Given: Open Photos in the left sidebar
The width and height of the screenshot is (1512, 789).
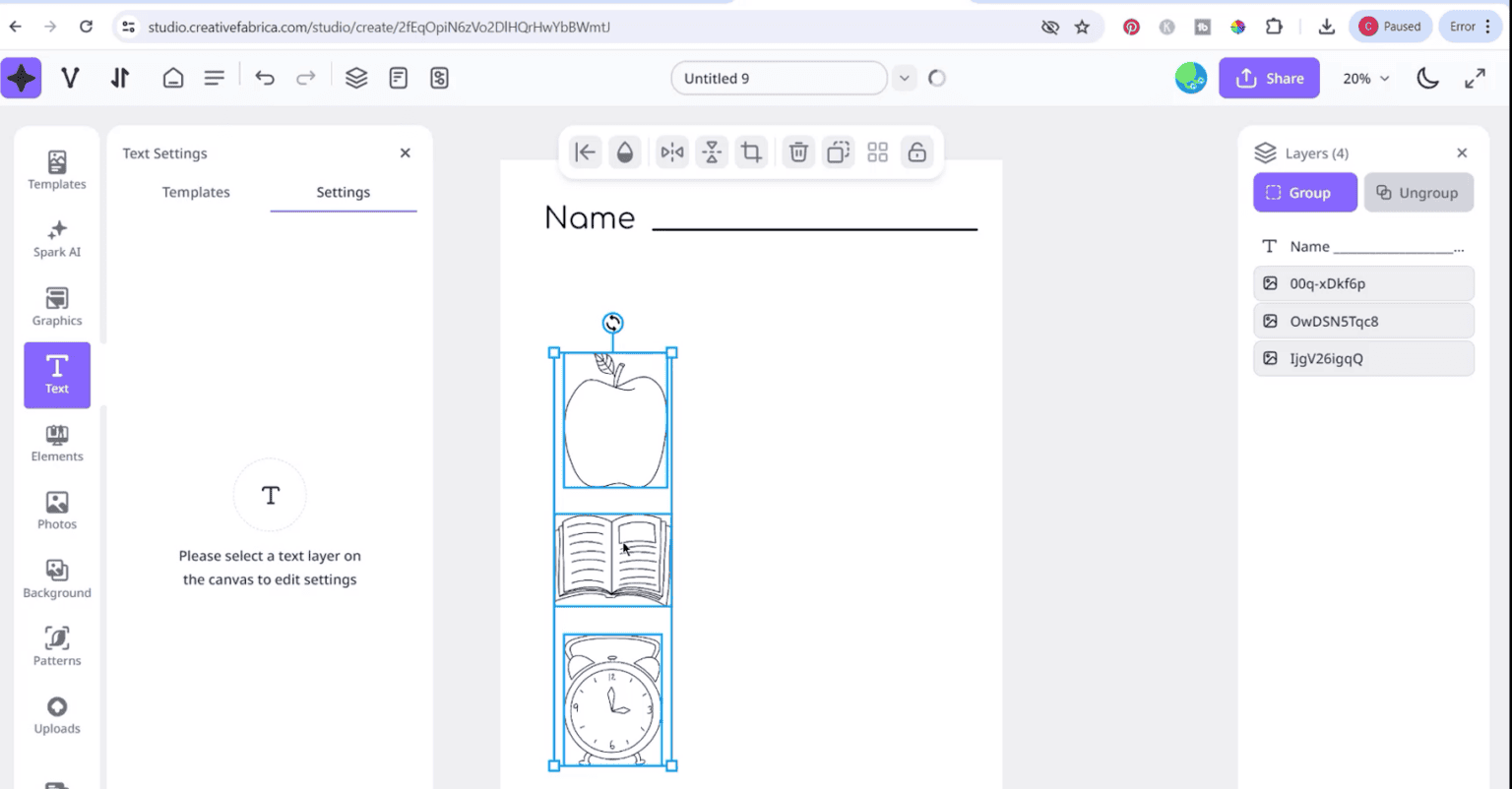Looking at the screenshot, I should coord(57,511).
